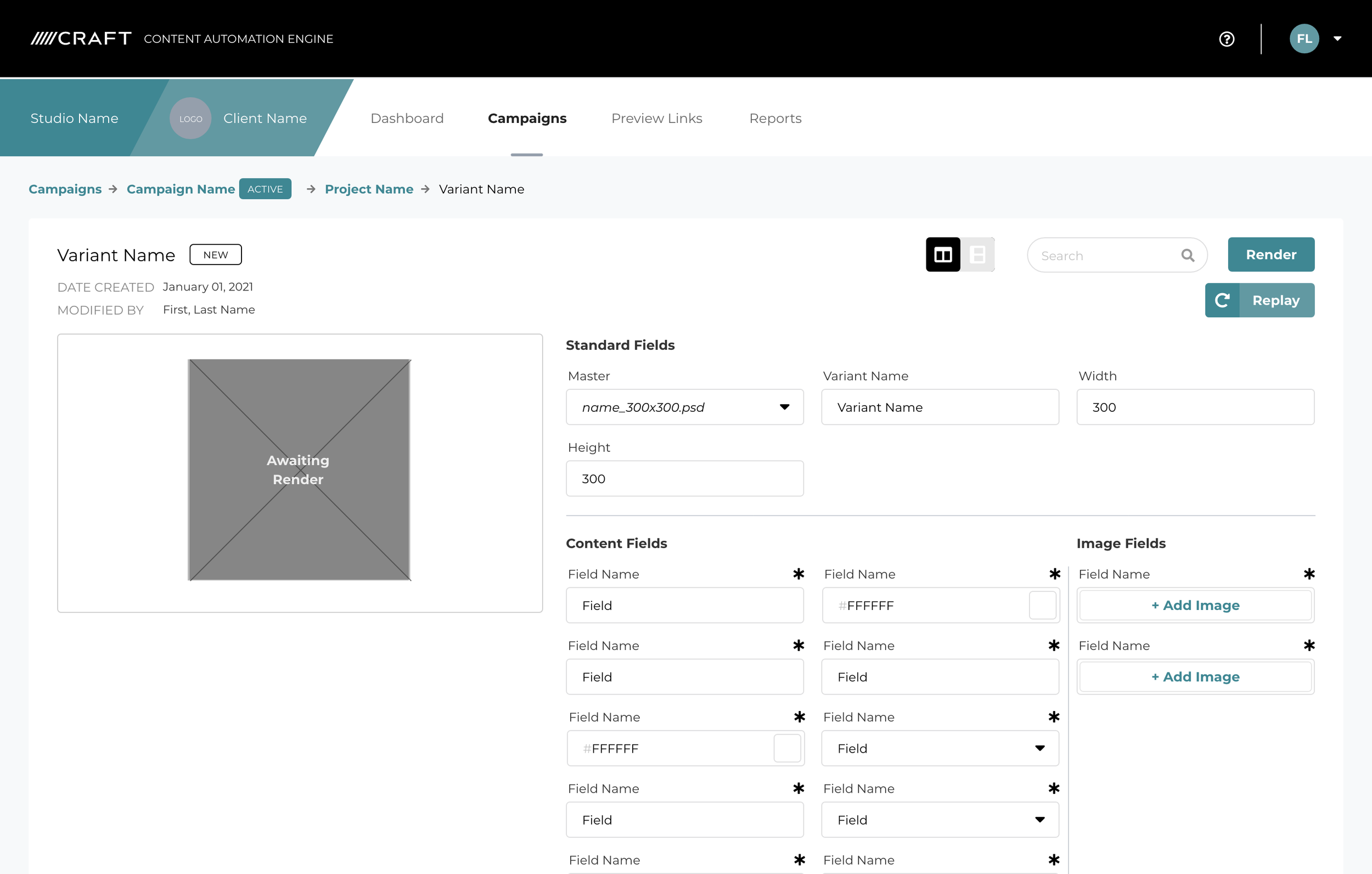
Task: Click the Client Name logo circle
Action: 190,119
